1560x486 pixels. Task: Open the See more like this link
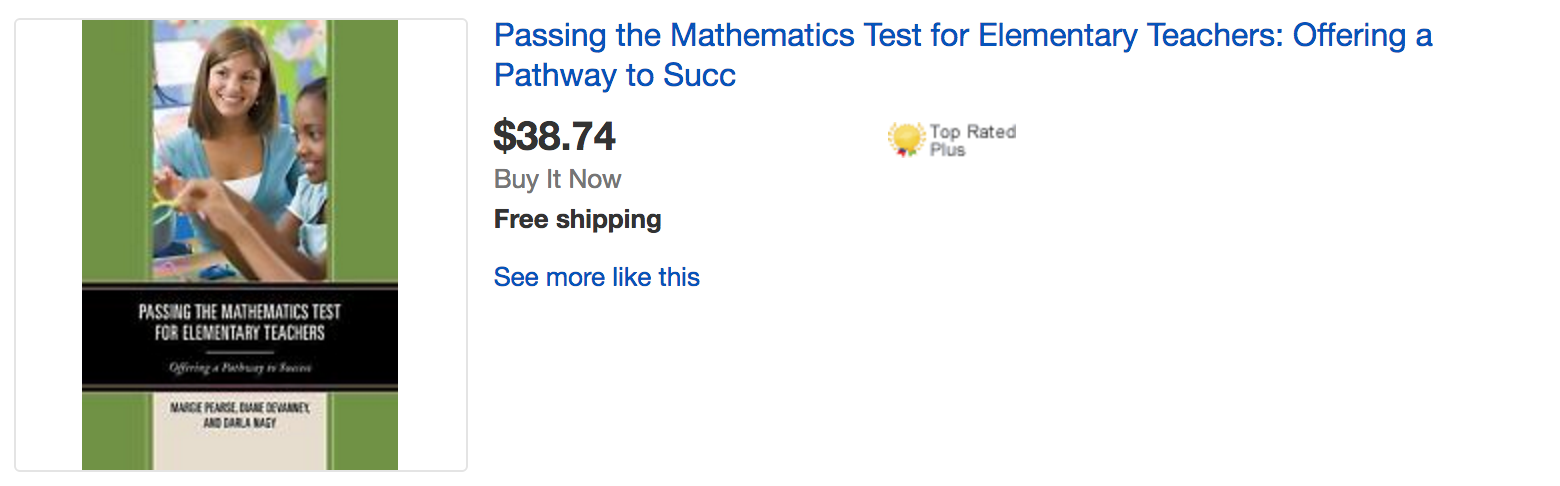(x=596, y=277)
